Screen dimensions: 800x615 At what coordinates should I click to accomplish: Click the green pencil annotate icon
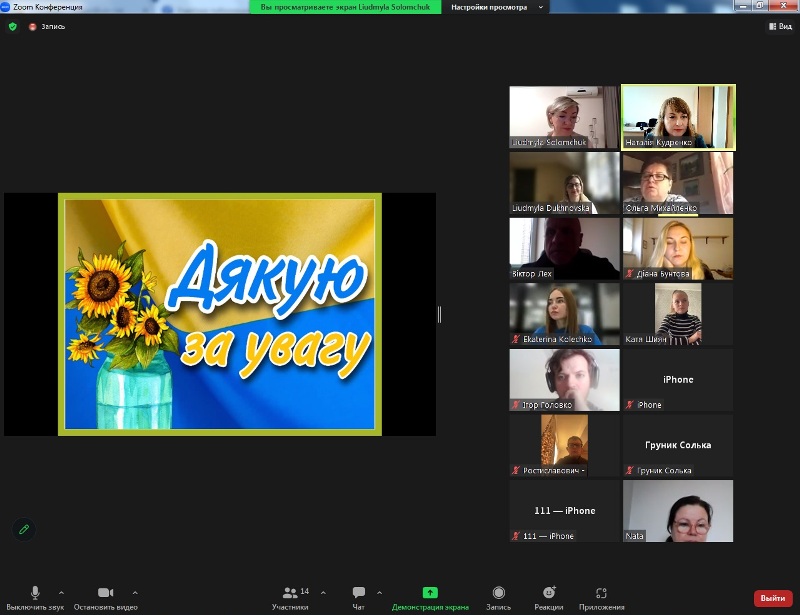[24, 528]
